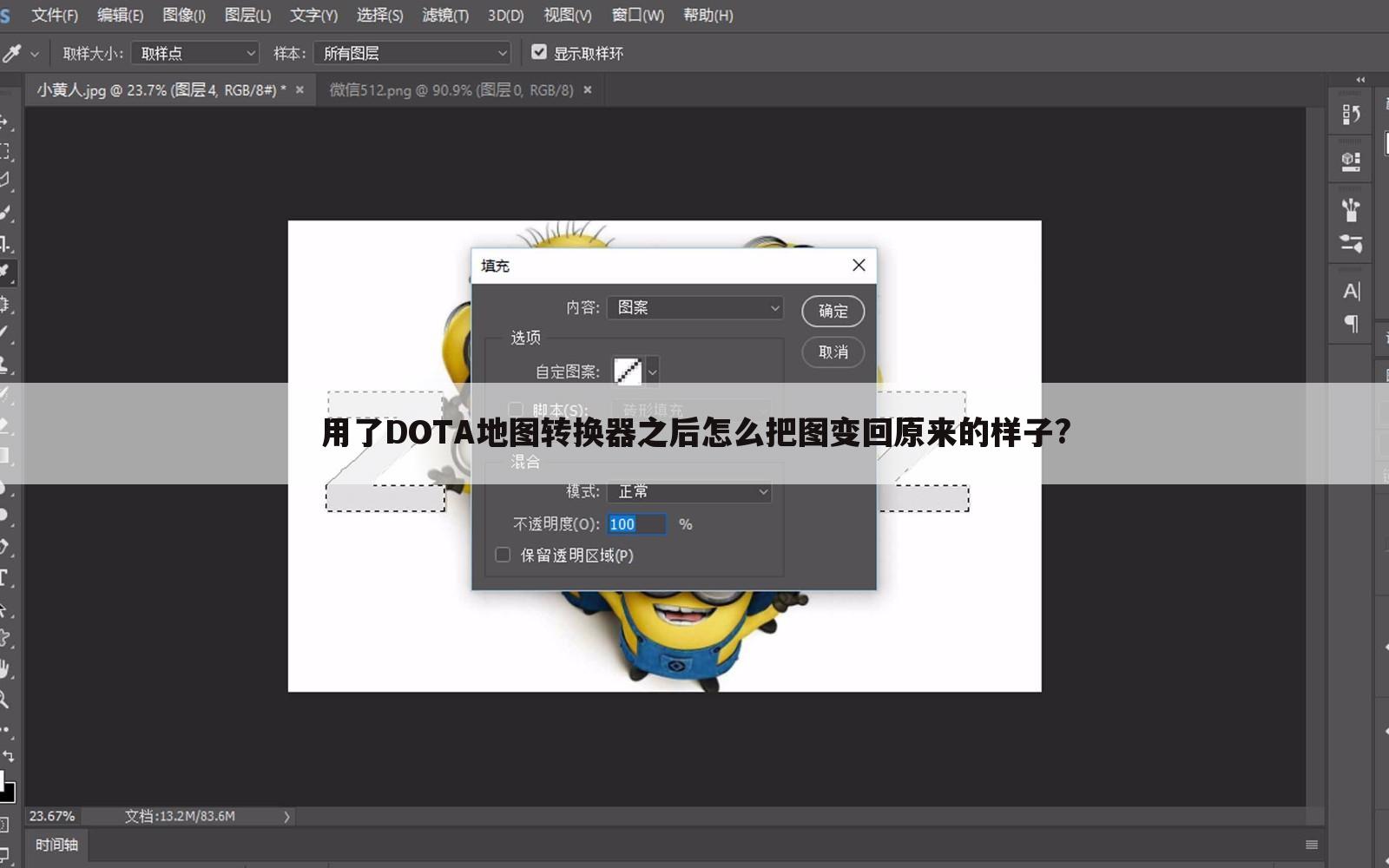Open the 取样大小 dropdown
The width and height of the screenshot is (1389, 868).
pyautogui.click(x=195, y=54)
